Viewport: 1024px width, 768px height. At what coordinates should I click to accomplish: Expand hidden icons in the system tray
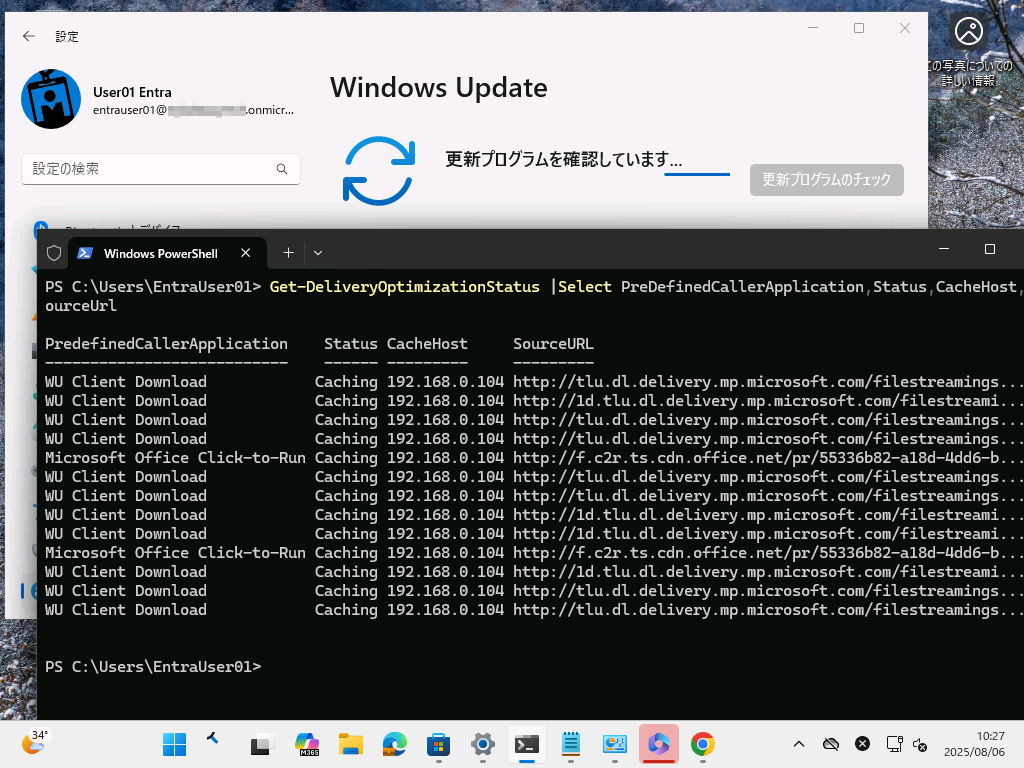[798, 744]
